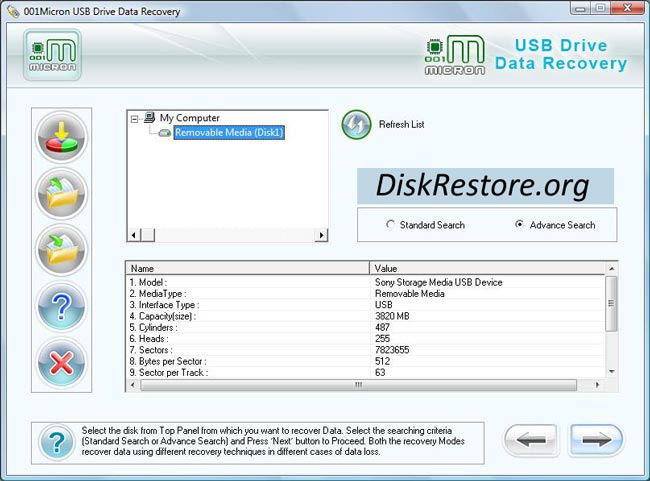This screenshot has height=481, width=650.
Task: Maximize the 001Micron window
Action: tap(600, 8)
